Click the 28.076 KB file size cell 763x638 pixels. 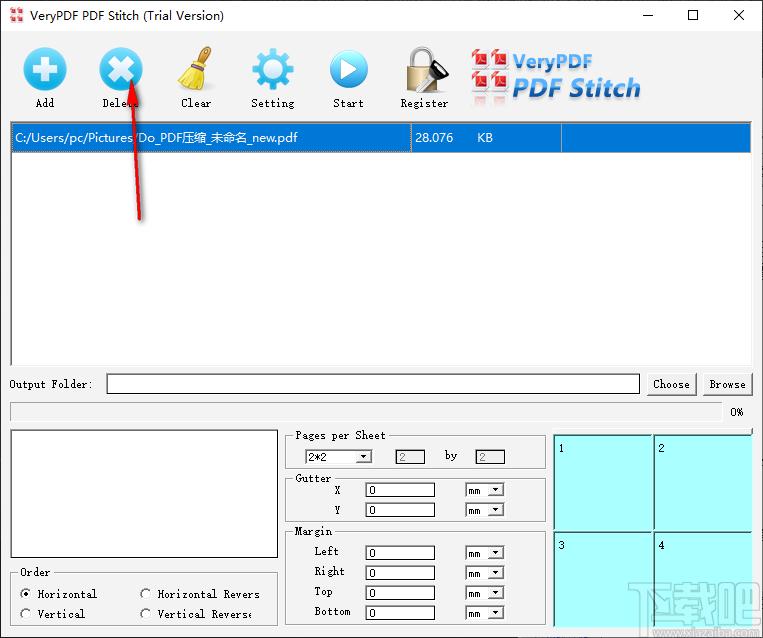click(486, 138)
